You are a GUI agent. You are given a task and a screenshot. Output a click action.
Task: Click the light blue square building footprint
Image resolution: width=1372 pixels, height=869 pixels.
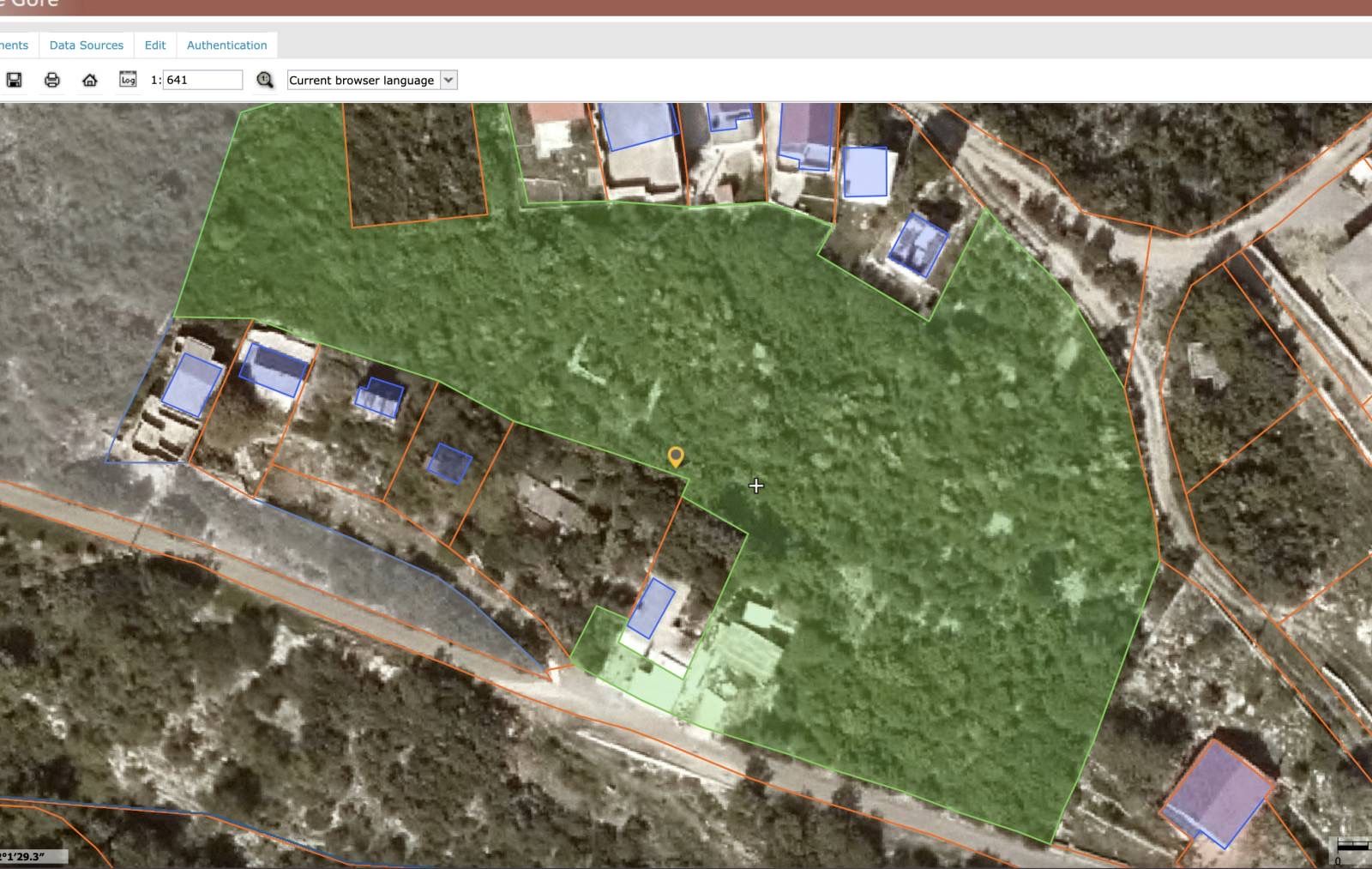864,172
